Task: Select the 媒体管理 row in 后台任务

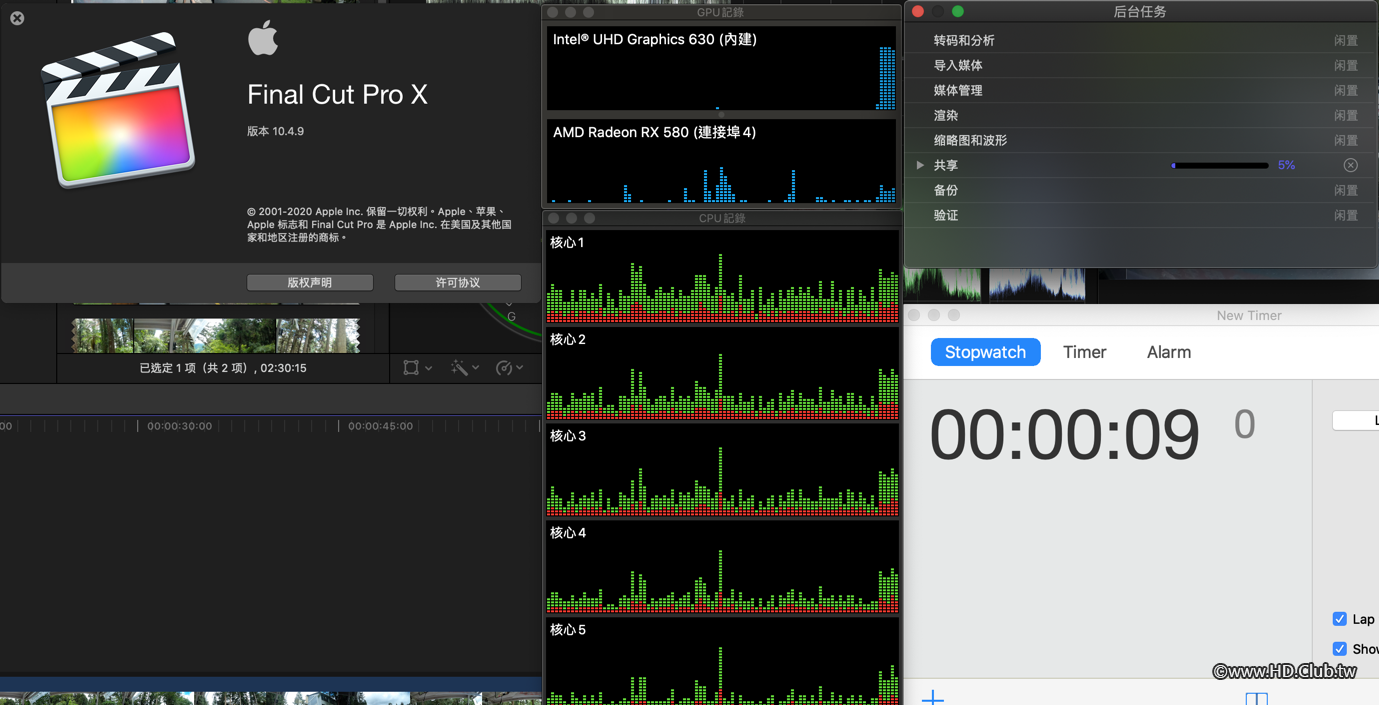Action: [1140, 90]
